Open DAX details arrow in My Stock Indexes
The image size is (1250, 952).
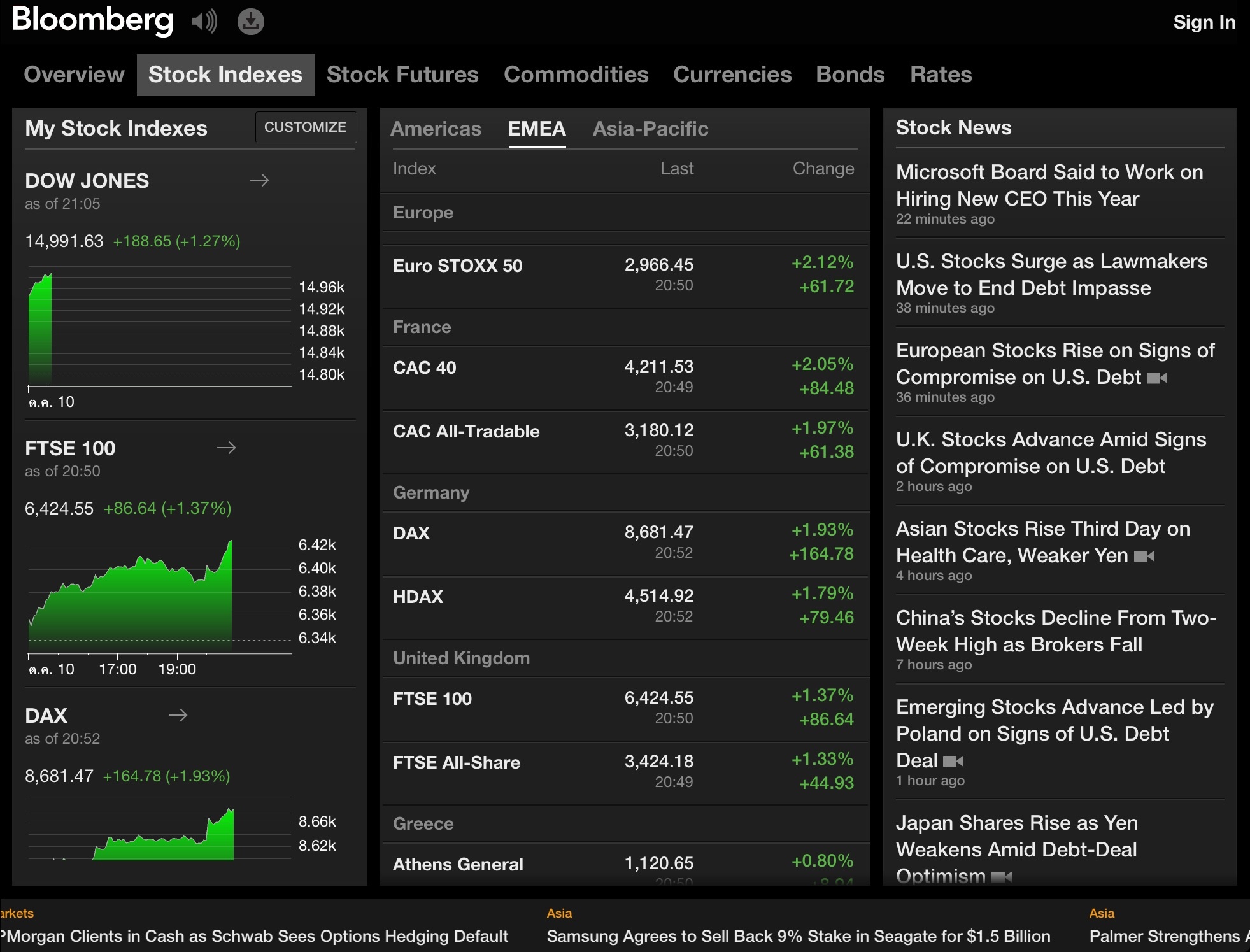178,715
